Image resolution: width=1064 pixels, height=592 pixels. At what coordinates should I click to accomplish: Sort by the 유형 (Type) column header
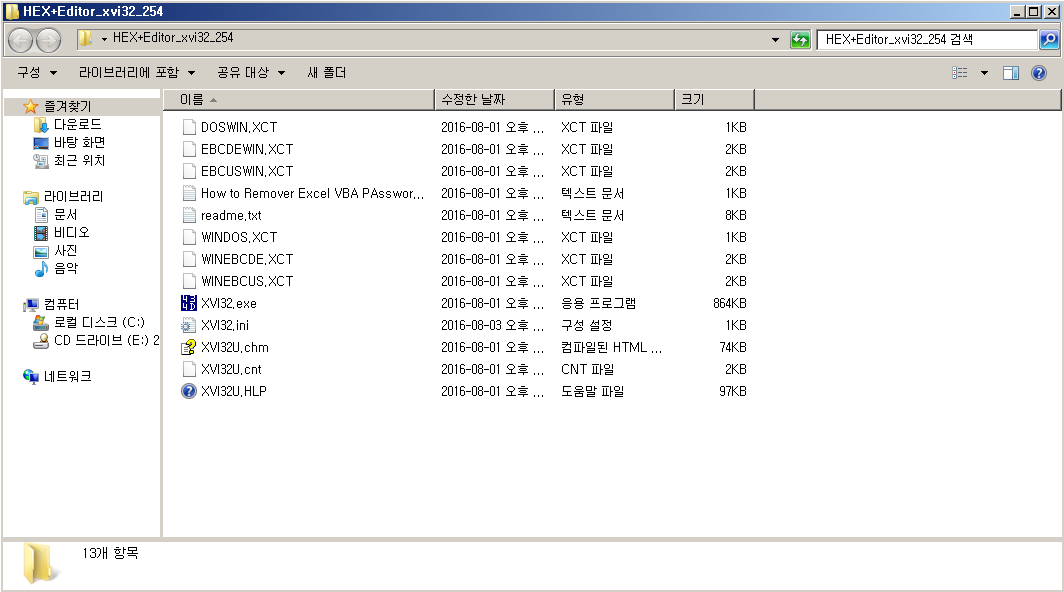(x=614, y=100)
